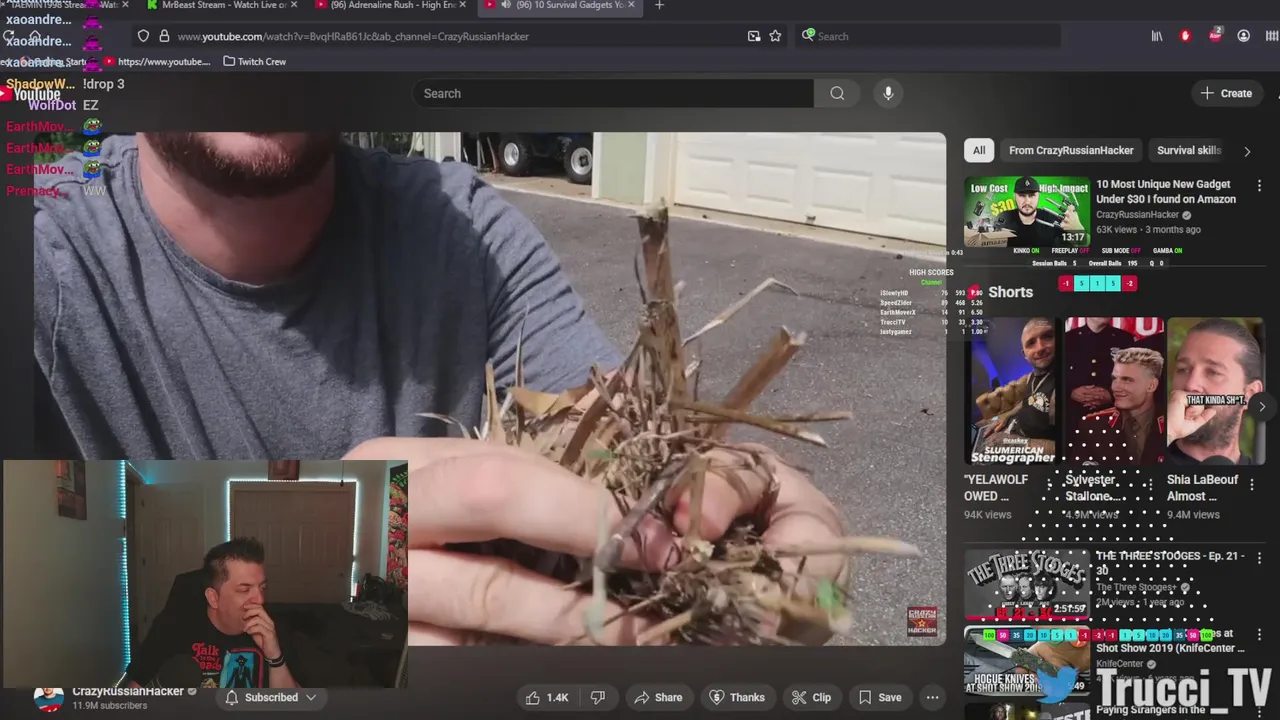Open The Three Stooges video thumbnail
Image resolution: width=1280 pixels, height=720 pixels.
[1026, 584]
